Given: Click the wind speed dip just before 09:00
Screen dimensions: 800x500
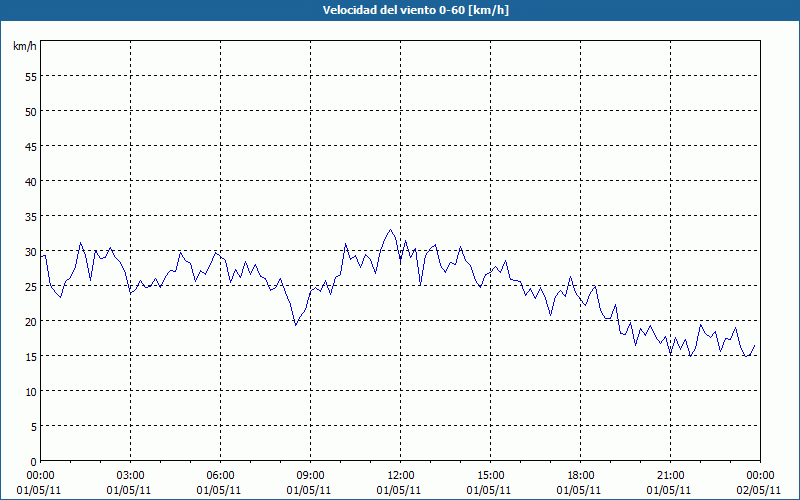Looking at the screenshot, I should (x=295, y=325).
